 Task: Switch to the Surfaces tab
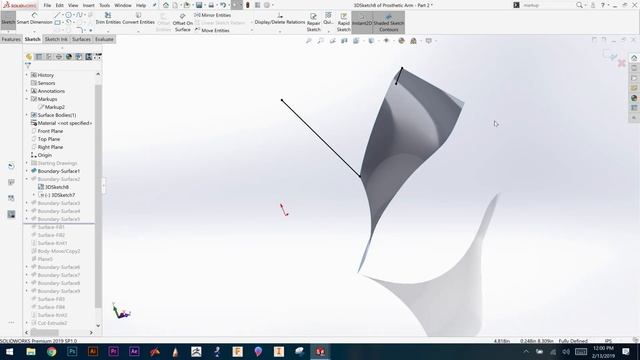pos(81,39)
